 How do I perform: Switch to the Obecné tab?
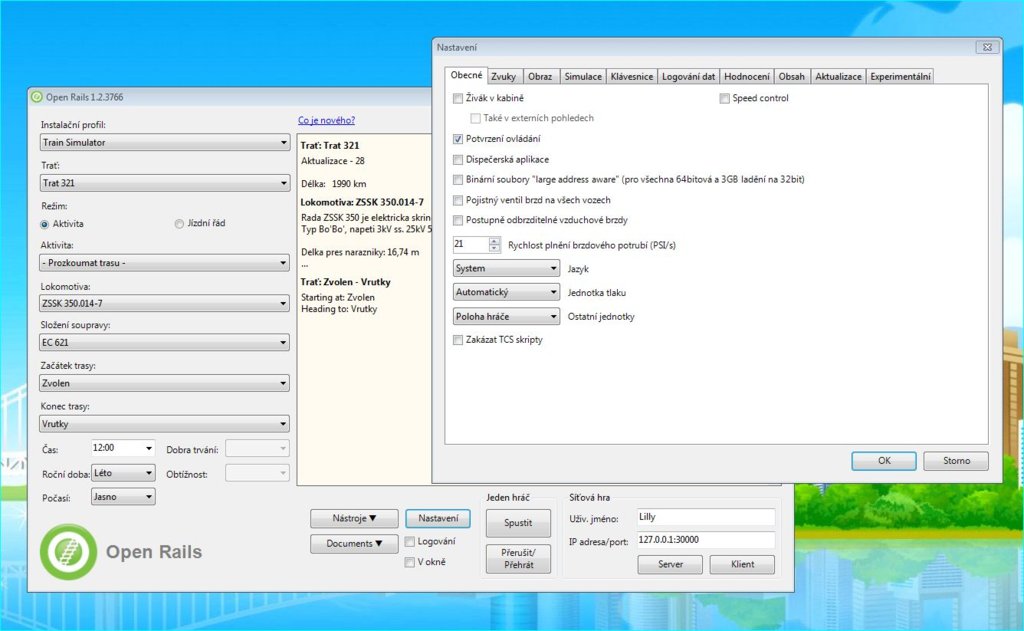466,75
